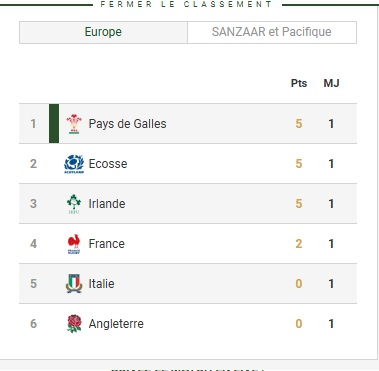Select the France team name
The image size is (379, 371).
click(107, 244)
